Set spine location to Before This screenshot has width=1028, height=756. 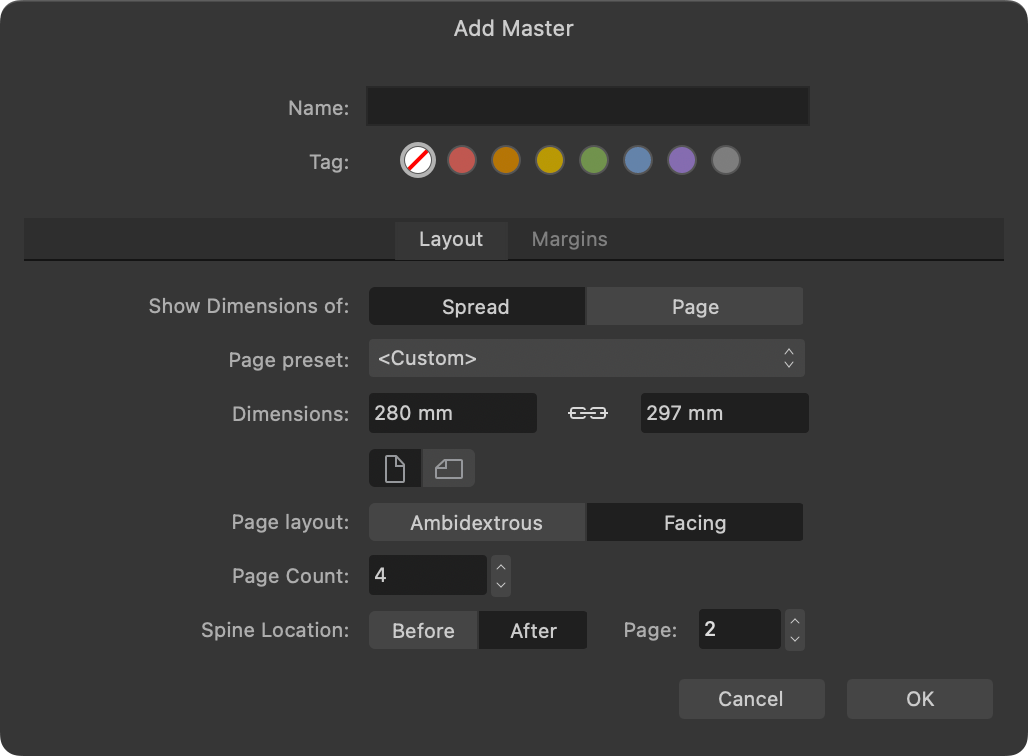424,630
